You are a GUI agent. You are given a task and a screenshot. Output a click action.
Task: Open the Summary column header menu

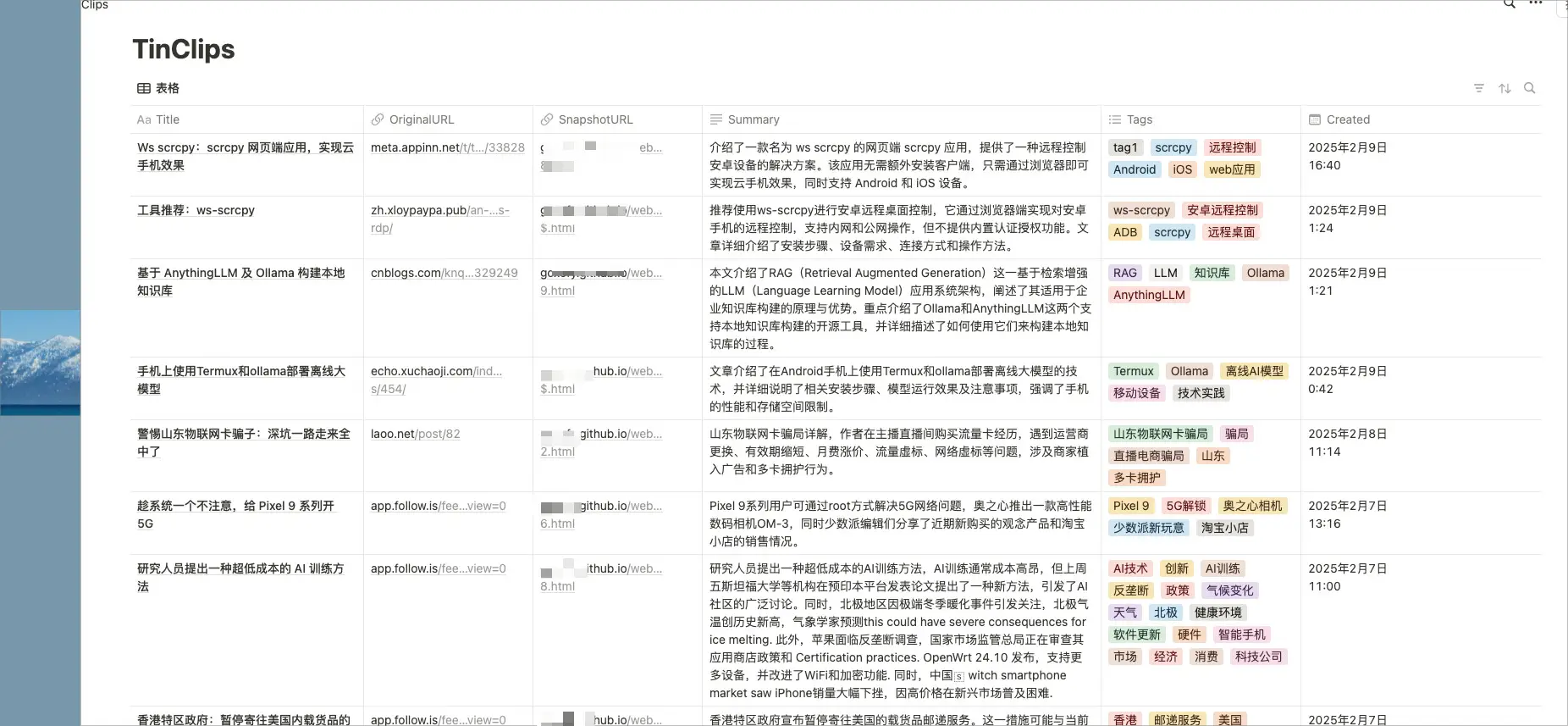(x=901, y=119)
